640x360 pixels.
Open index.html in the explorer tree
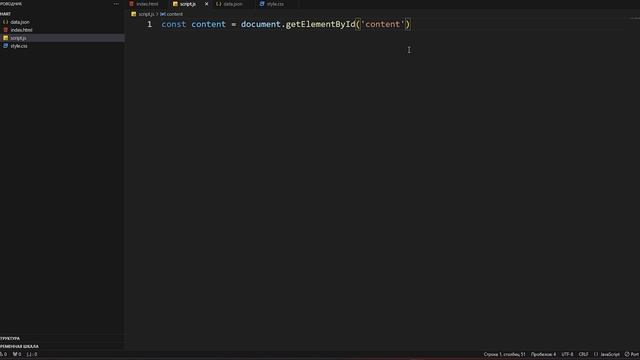coord(62,30)
